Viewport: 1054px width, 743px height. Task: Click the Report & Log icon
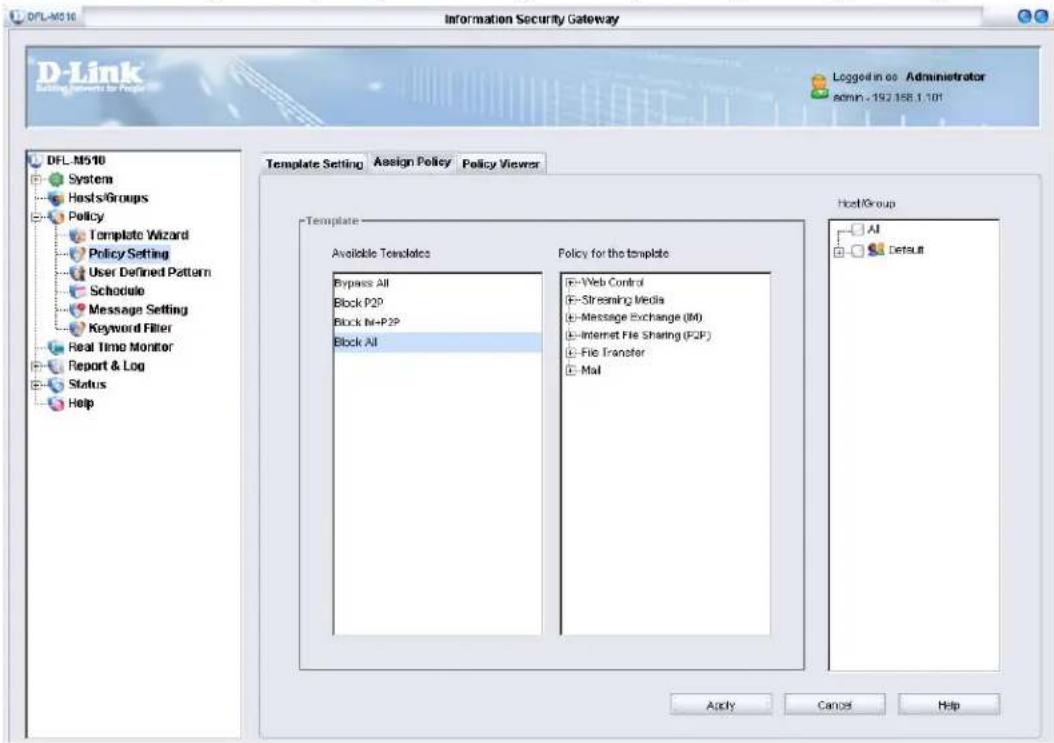click(x=56, y=366)
